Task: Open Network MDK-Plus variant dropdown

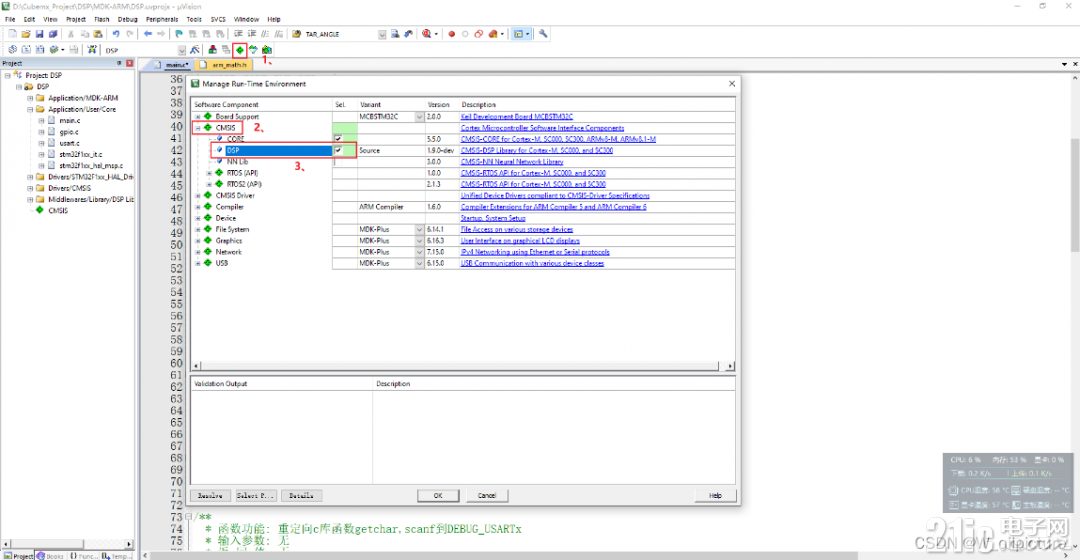Action: pyautogui.click(x=419, y=252)
